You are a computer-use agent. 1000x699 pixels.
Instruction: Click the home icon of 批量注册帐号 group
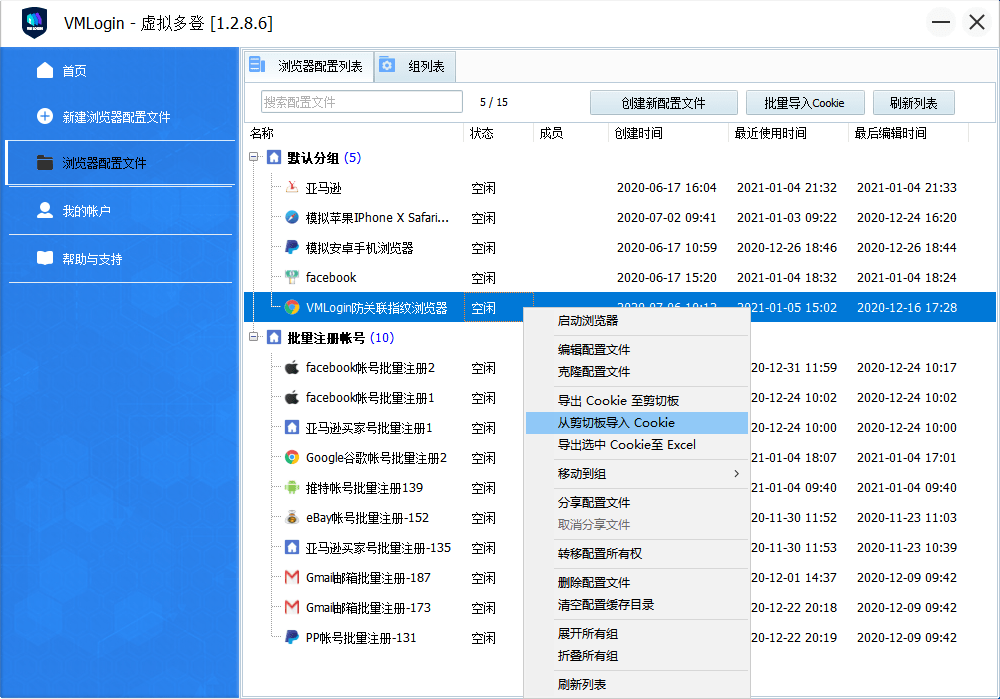pyautogui.click(x=274, y=337)
